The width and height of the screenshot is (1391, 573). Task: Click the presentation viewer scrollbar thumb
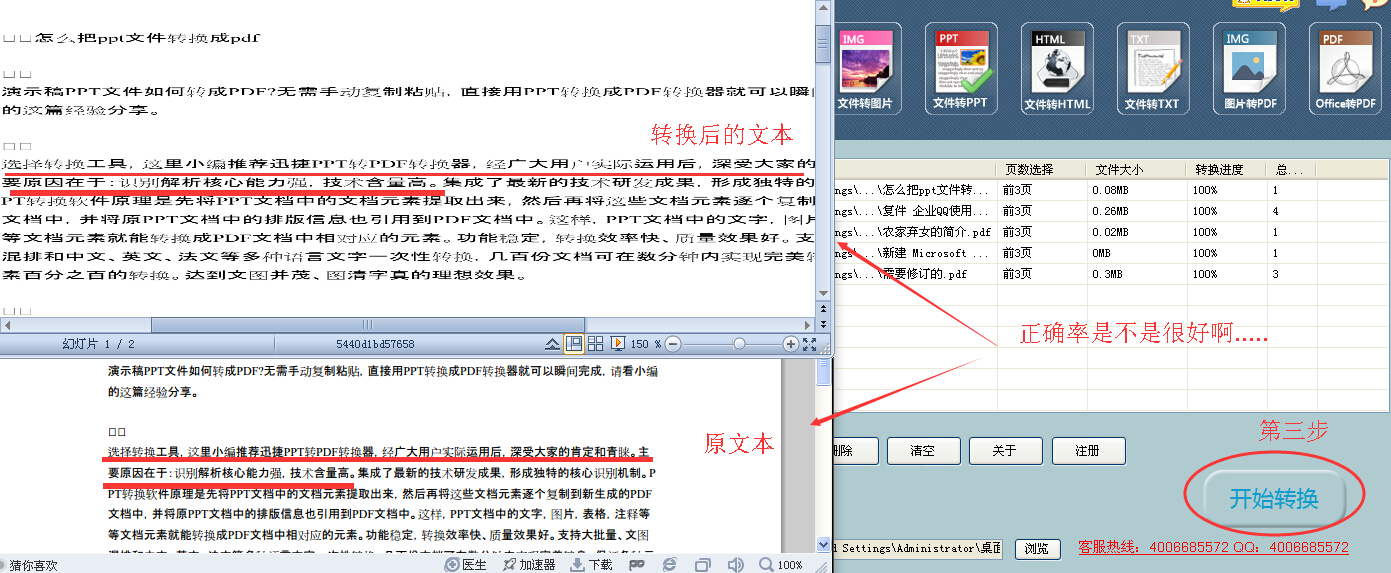(x=823, y=43)
